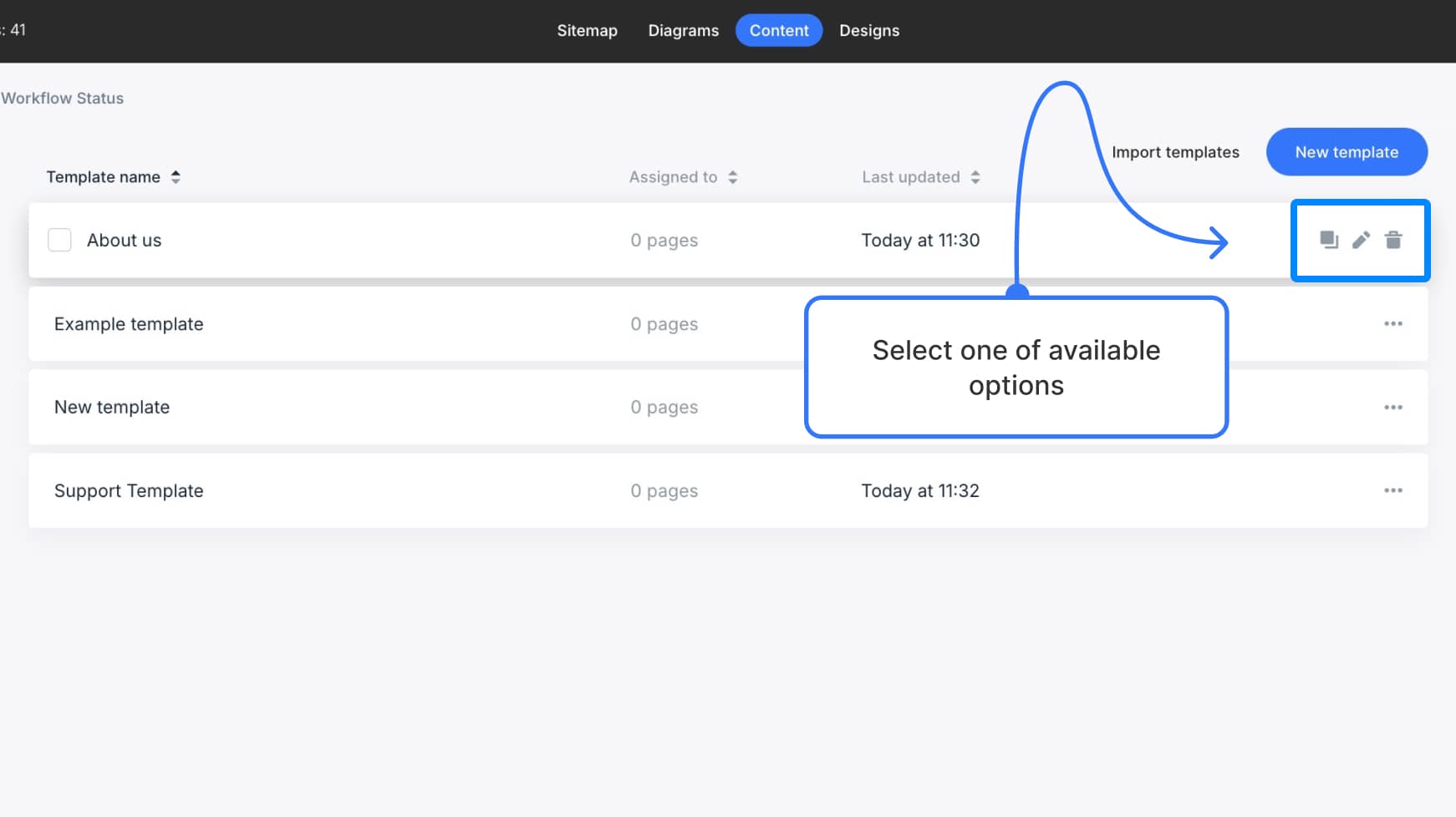Open the Workflow Status section
This screenshot has width=1456, height=817.
62,99
